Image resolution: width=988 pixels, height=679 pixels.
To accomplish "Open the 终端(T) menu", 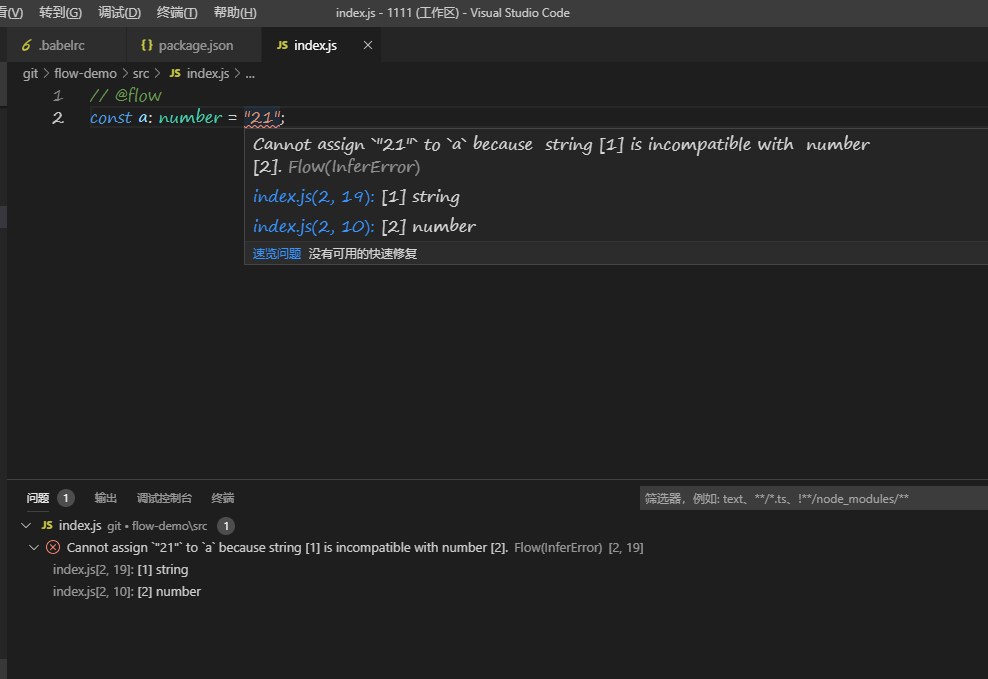I will click(x=177, y=13).
